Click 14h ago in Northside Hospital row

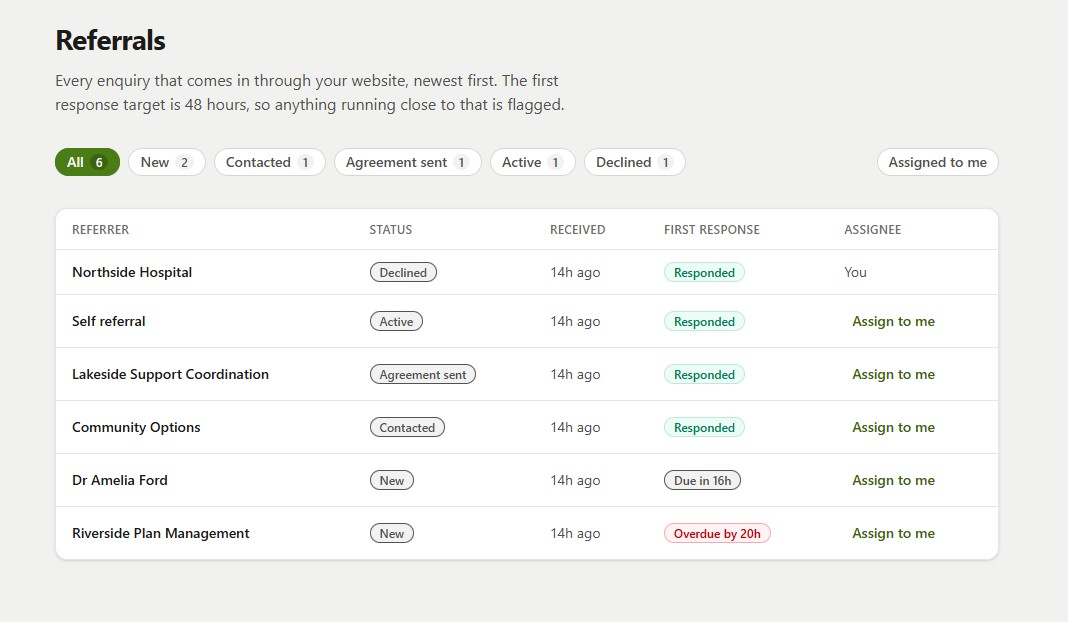pos(576,273)
